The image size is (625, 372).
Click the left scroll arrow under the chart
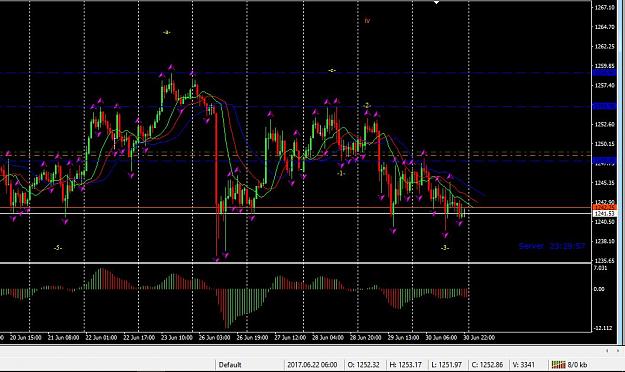[607, 351]
